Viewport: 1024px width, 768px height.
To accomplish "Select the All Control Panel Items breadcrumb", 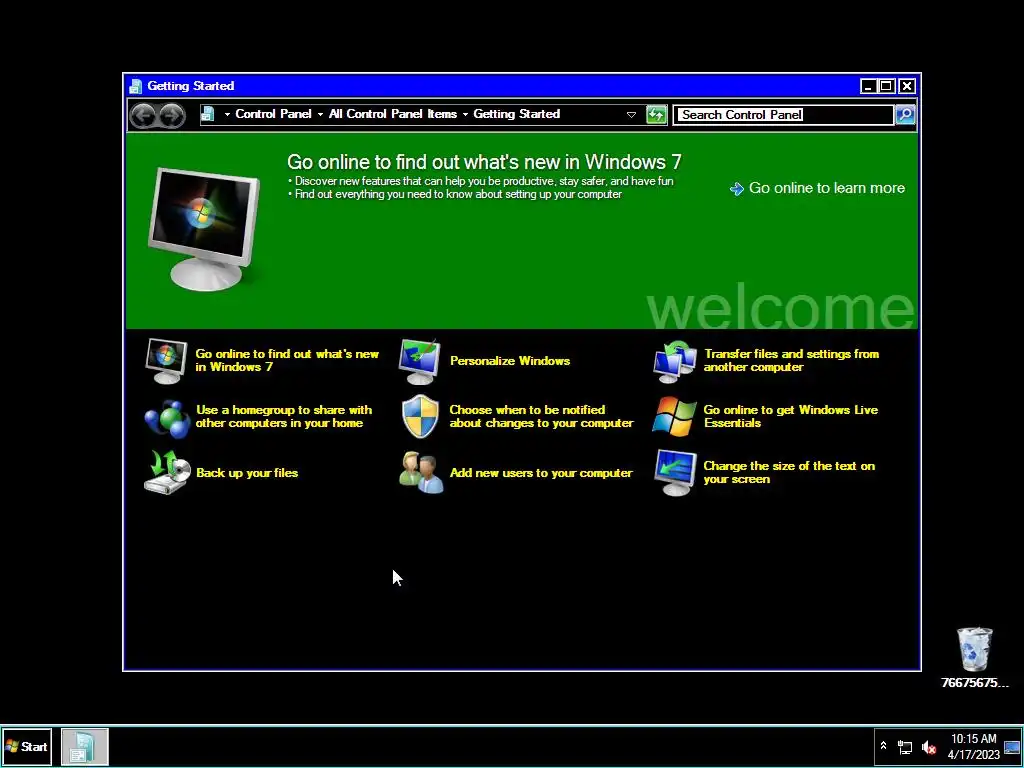I will tap(392, 114).
